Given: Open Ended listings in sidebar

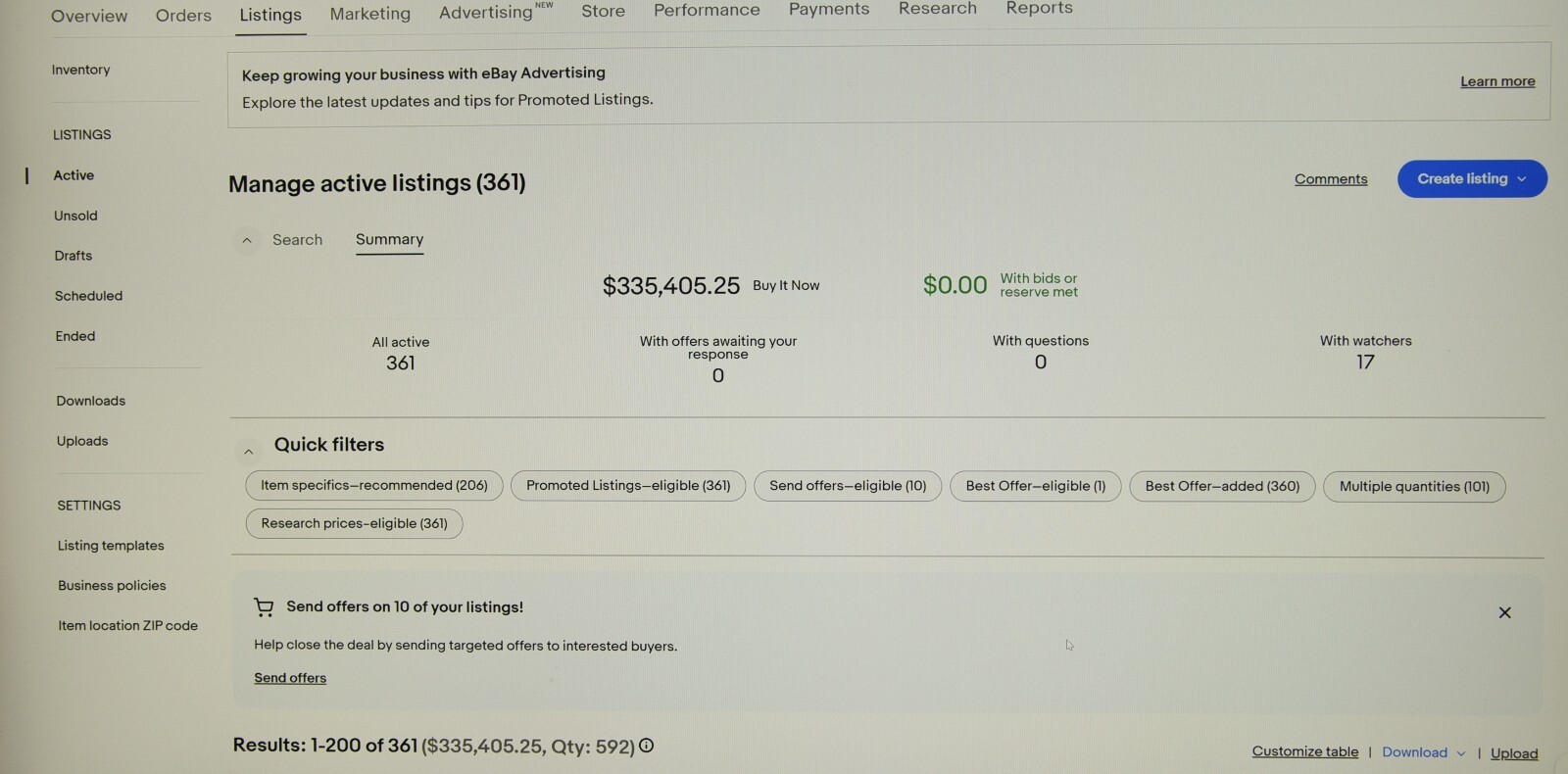Looking at the screenshot, I should pos(74,336).
